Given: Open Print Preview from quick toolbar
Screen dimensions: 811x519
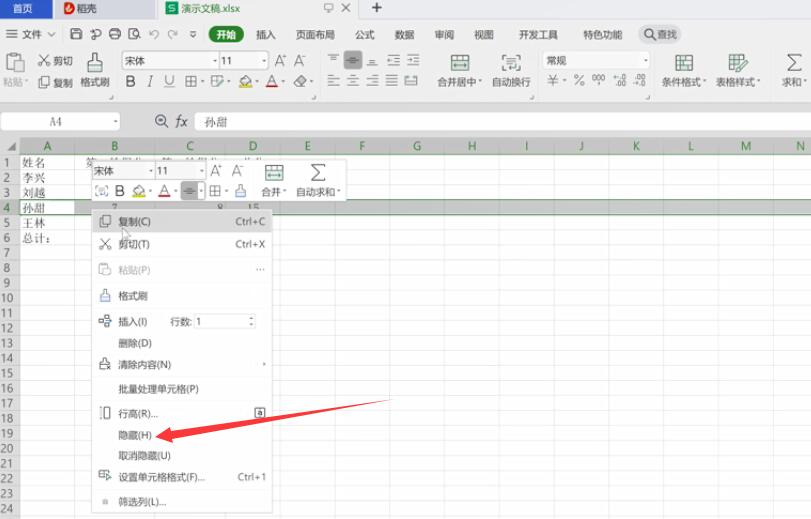Looking at the screenshot, I should [134, 34].
